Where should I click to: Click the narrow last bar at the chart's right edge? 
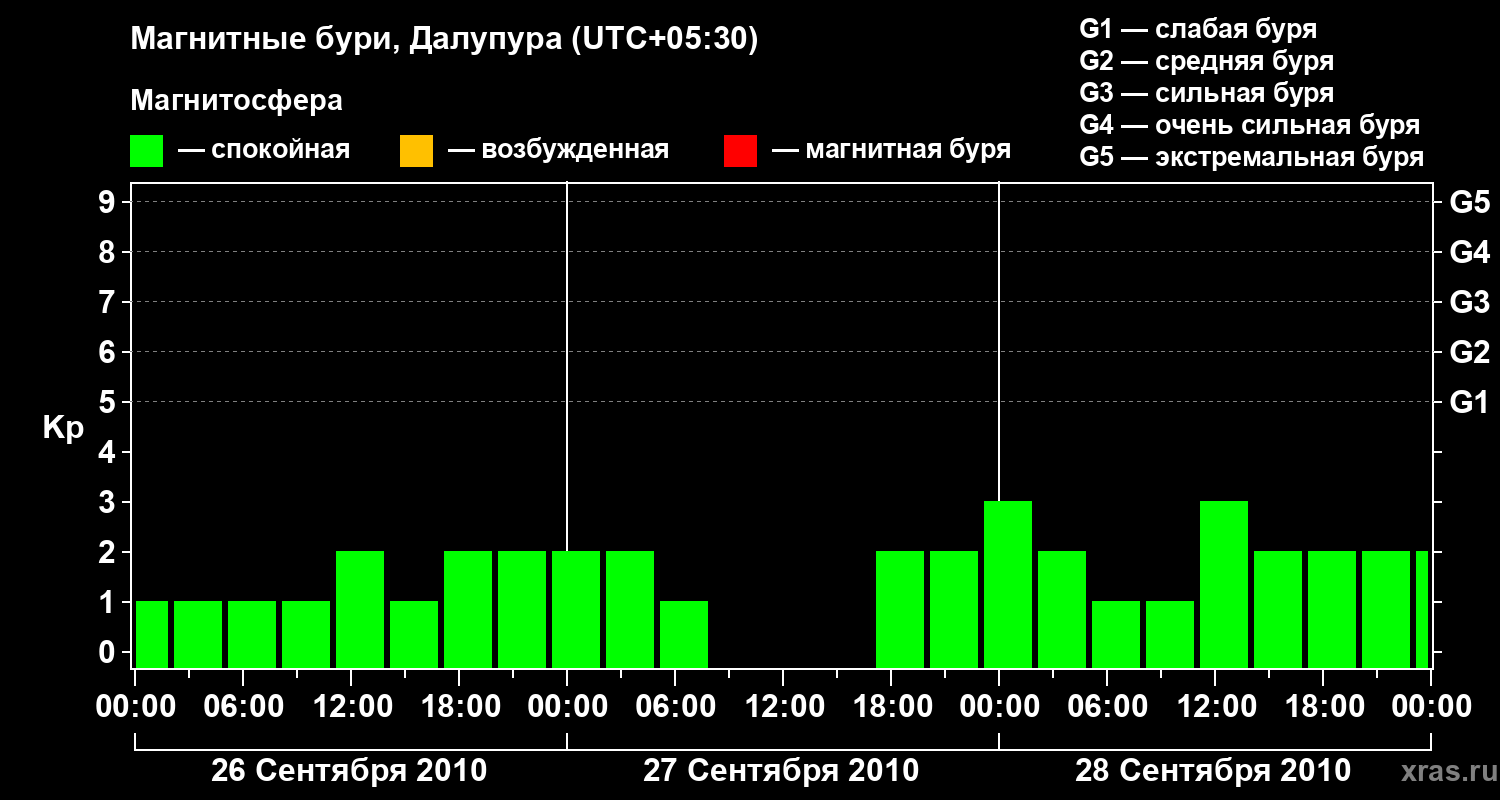coord(1422,609)
